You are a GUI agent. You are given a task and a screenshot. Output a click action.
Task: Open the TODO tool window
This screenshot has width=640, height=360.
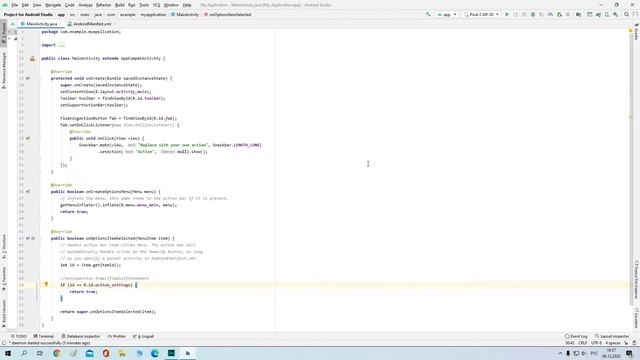coord(19,336)
